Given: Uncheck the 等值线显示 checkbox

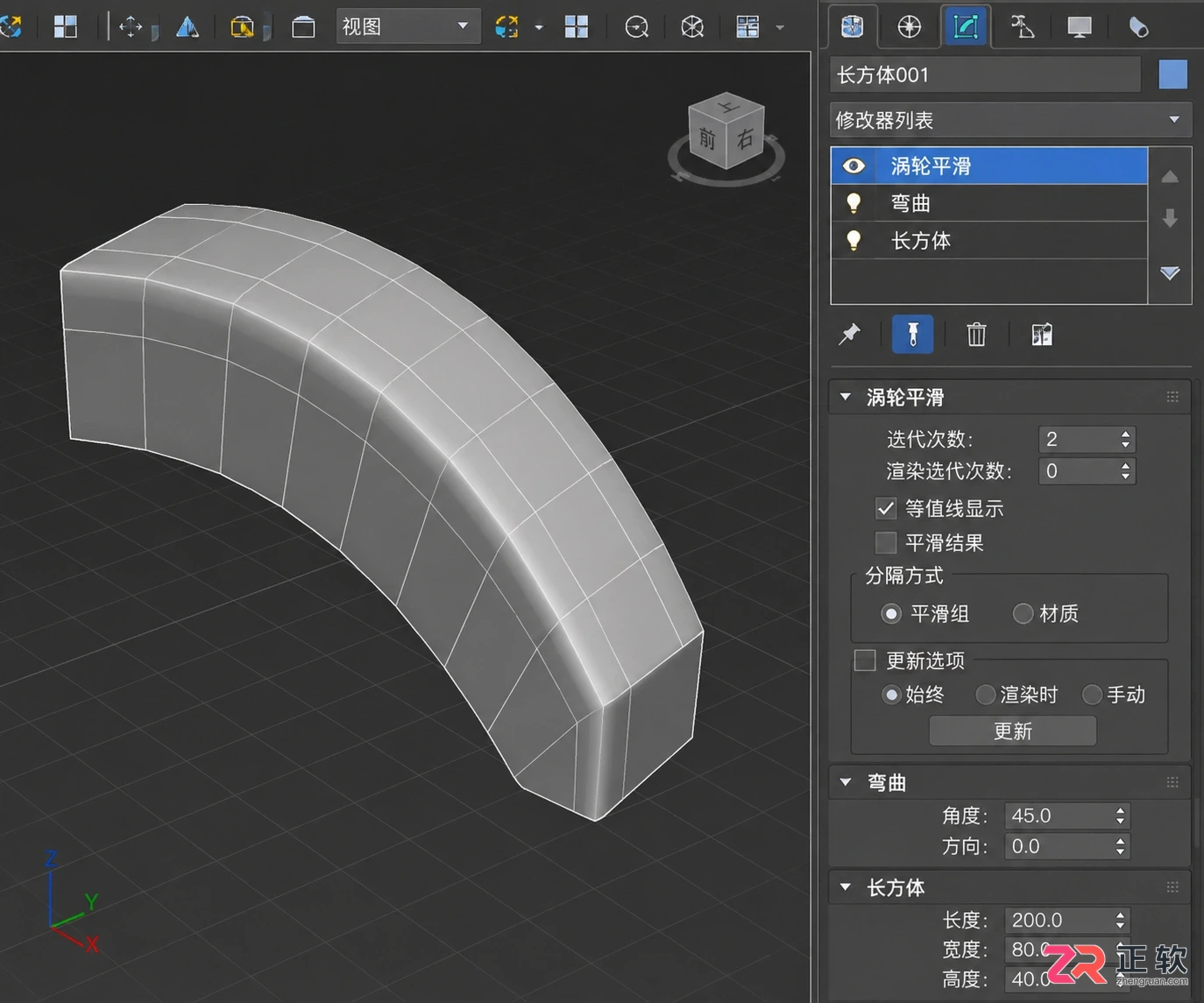Looking at the screenshot, I should pyautogui.click(x=886, y=508).
